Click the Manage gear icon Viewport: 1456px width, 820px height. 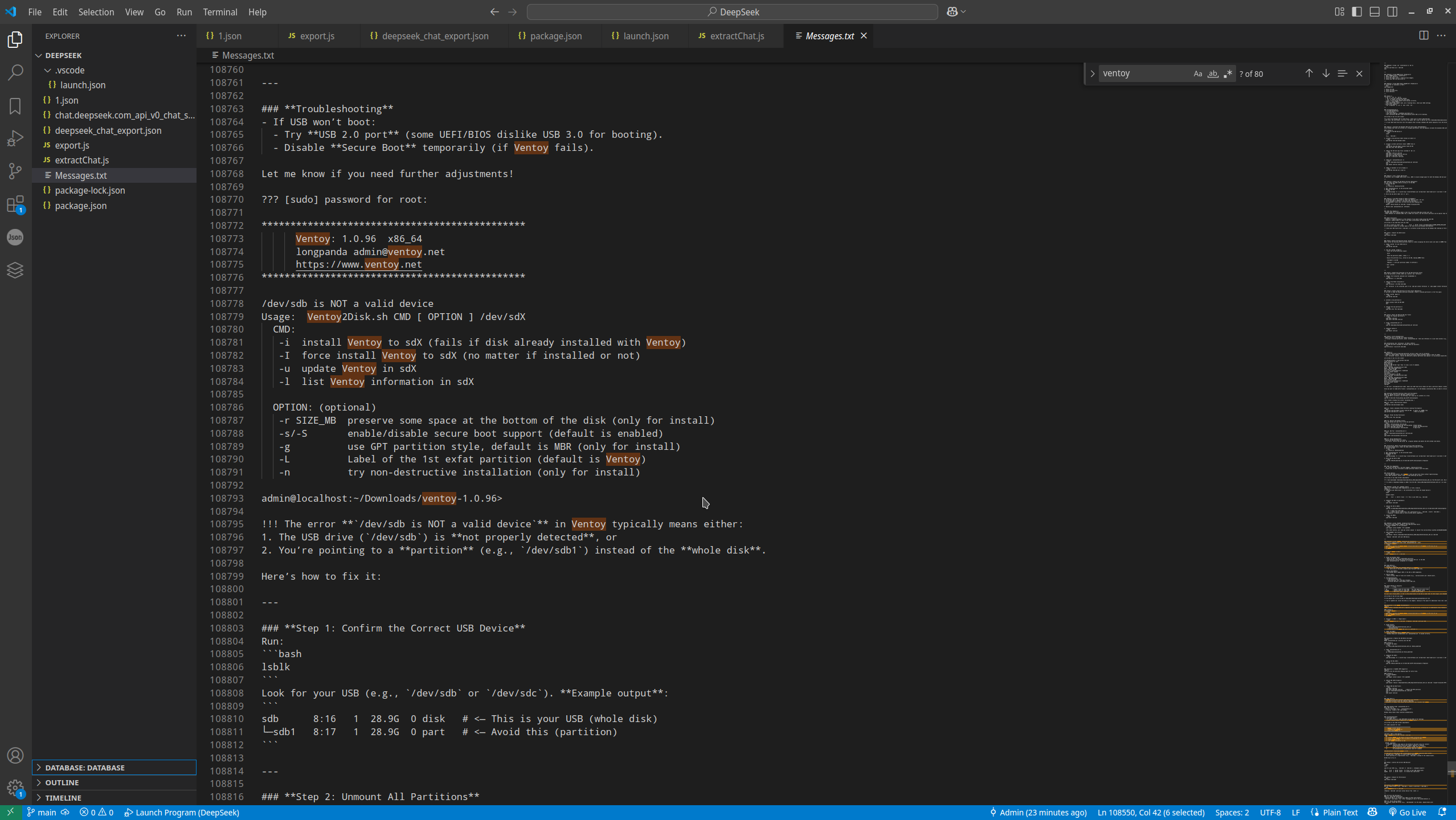(x=15, y=788)
